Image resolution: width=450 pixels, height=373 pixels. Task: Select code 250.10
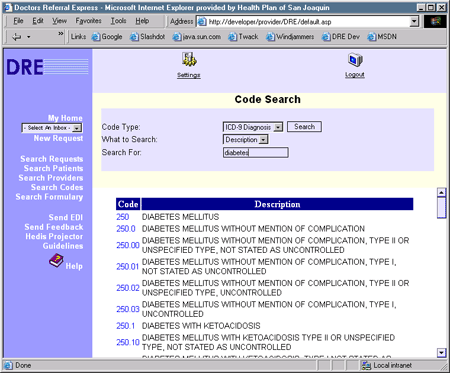point(128,342)
